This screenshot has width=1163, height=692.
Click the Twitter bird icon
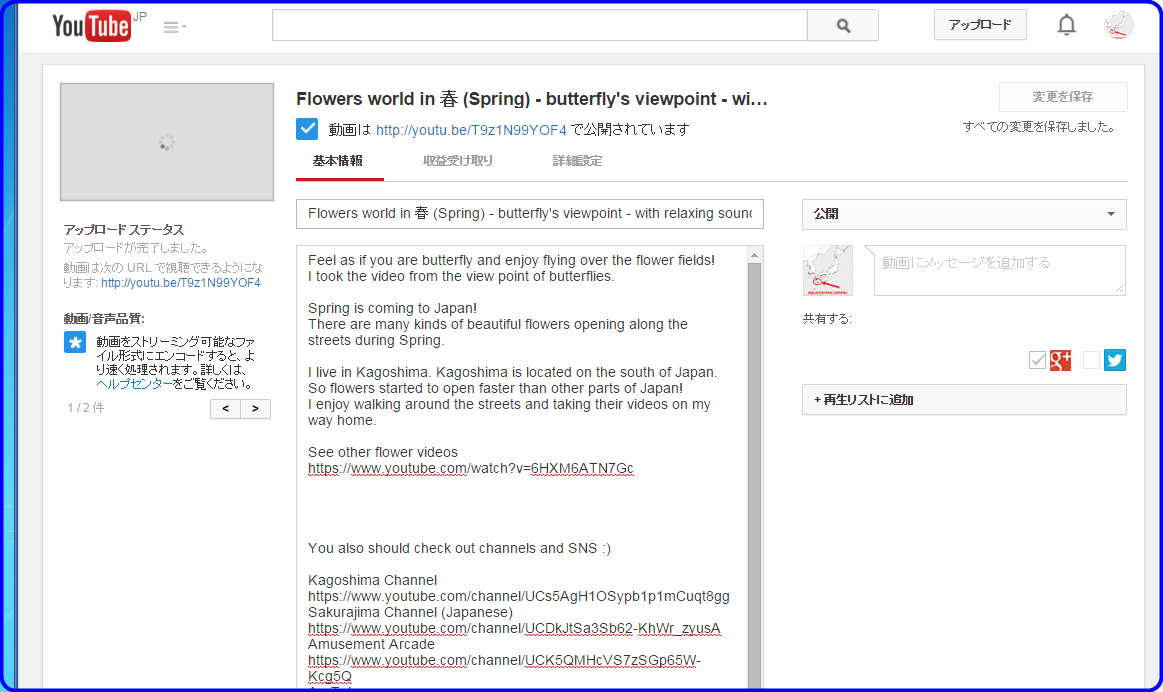click(x=1115, y=360)
